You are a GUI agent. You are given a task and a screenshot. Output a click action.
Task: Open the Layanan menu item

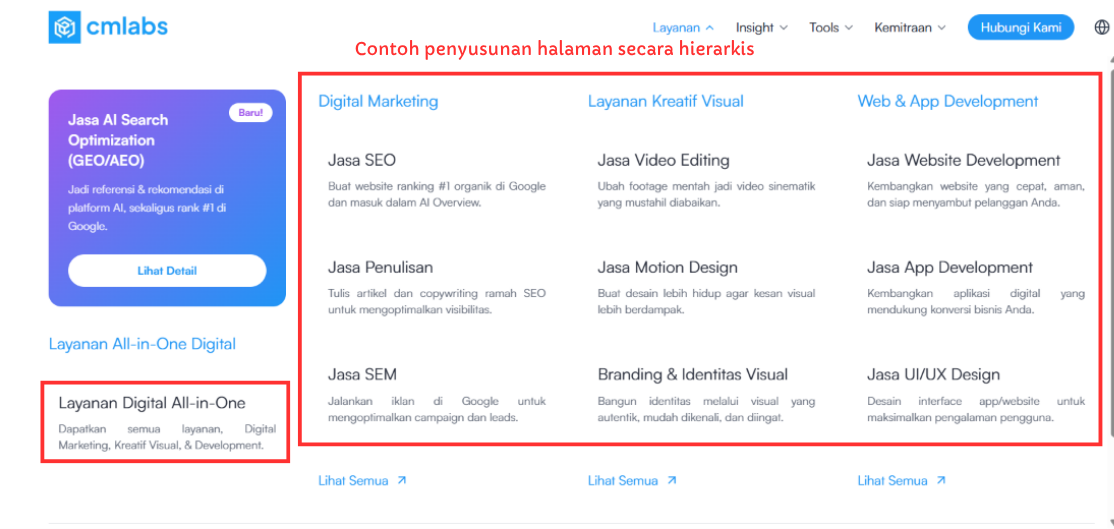point(676,28)
